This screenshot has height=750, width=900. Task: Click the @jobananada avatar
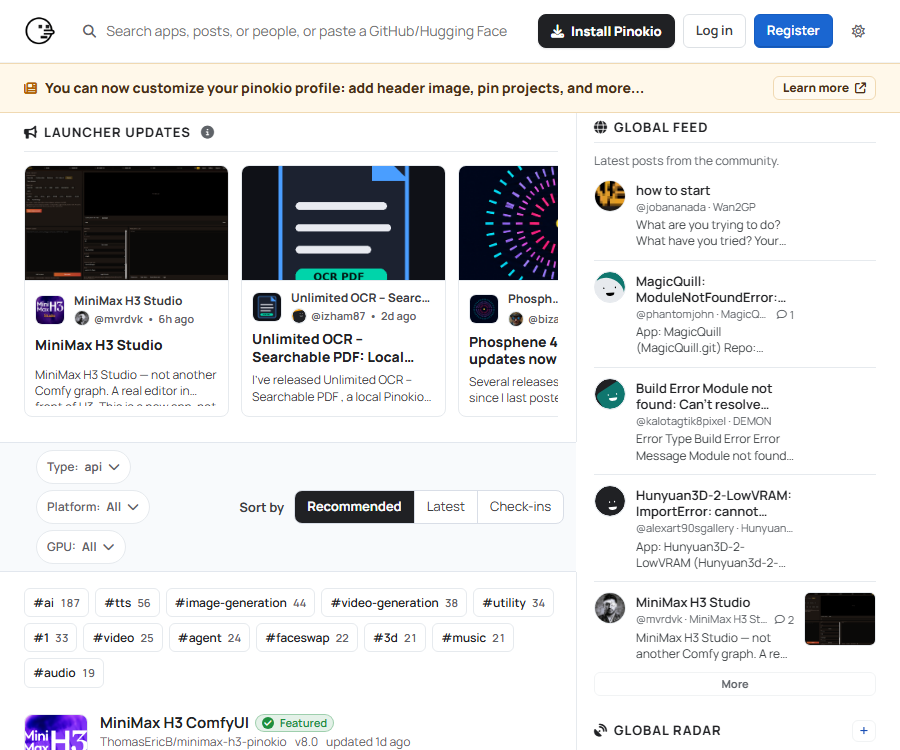pyautogui.click(x=610, y=196)
